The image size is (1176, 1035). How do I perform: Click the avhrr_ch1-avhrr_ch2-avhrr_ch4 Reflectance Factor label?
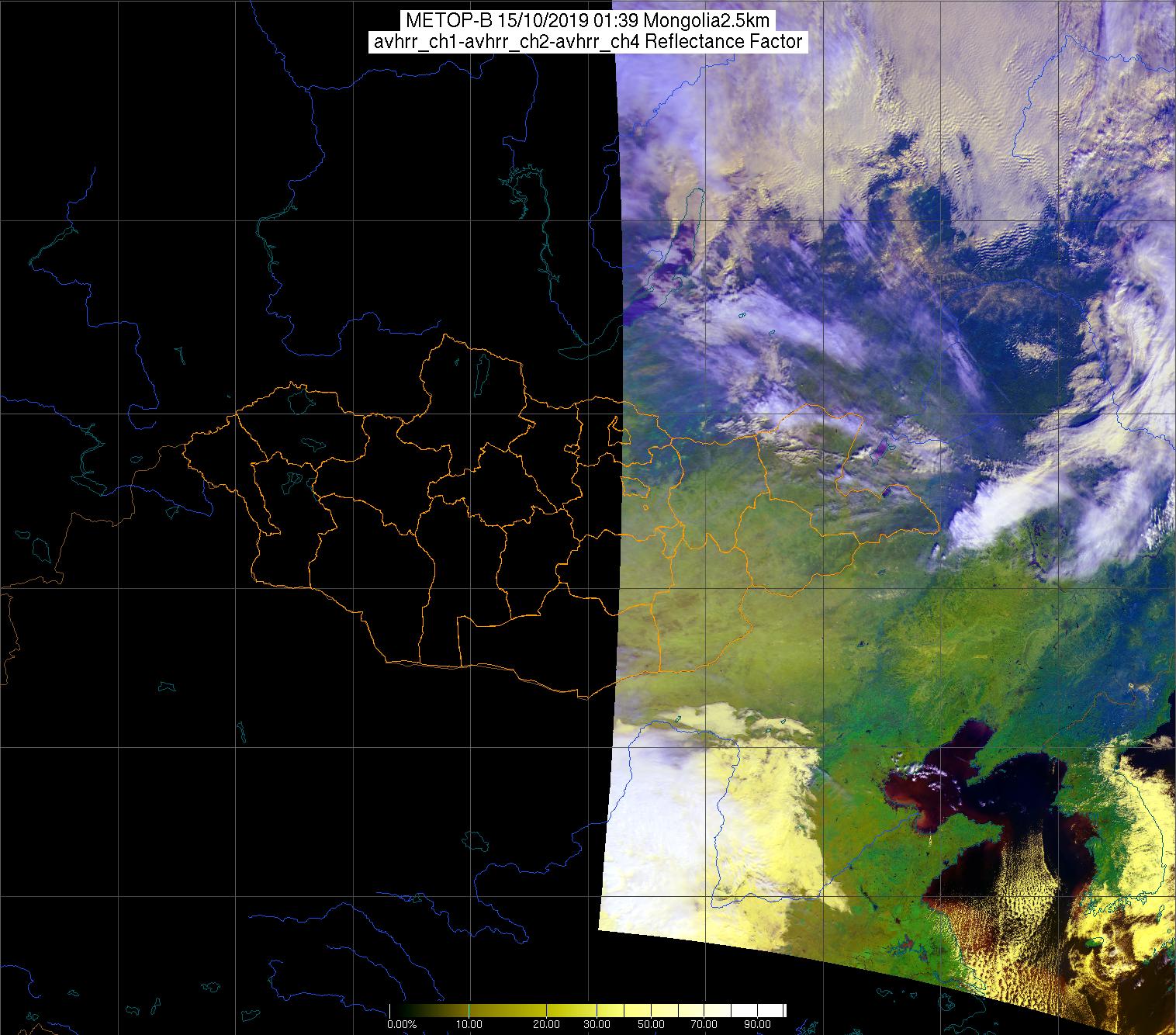coord(587,42)
